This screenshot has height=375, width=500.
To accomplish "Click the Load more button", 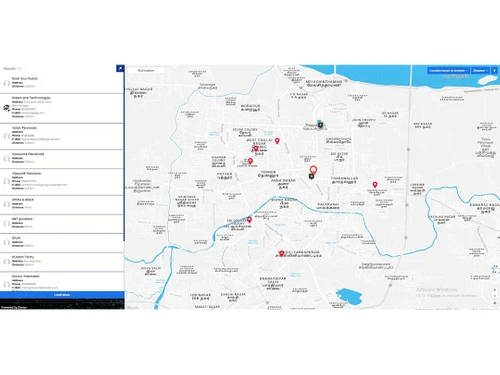I will (x=62, y=295).
